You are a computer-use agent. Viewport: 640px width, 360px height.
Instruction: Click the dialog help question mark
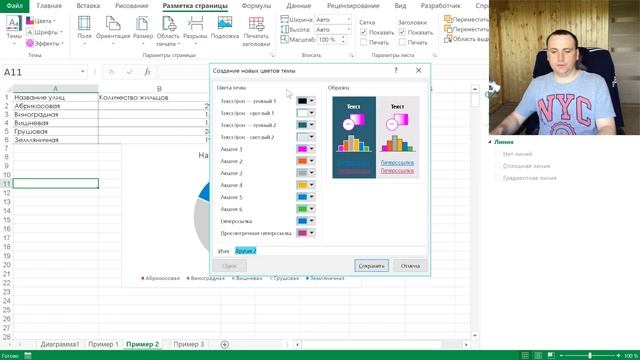tap(396, 70)
